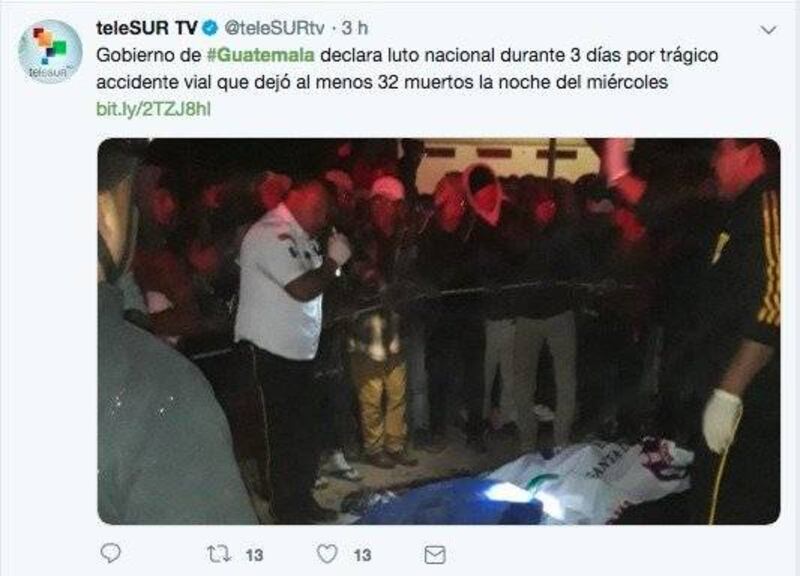Click the first line of tweet text
Image resolution: width=800 pixels, height=576 pixels.
[x=407, y=55]
